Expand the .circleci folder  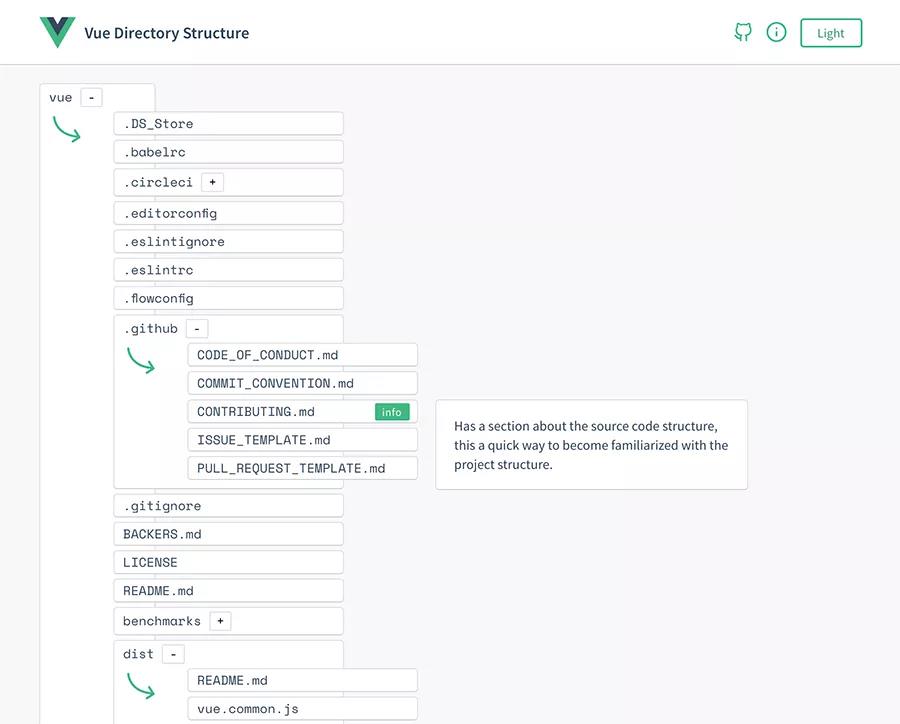[x=212, y=183]
